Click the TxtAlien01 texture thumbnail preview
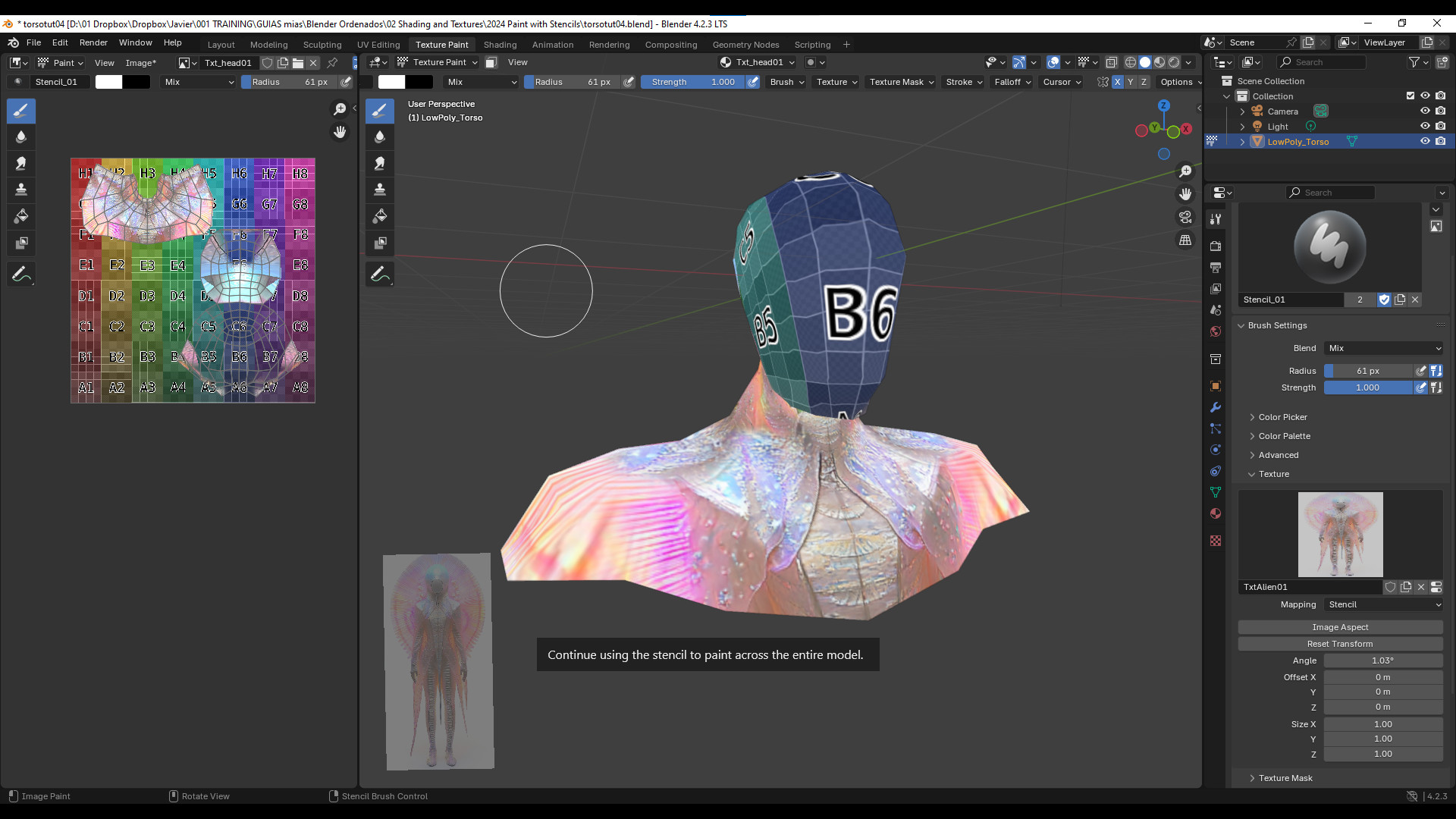 1340,535
